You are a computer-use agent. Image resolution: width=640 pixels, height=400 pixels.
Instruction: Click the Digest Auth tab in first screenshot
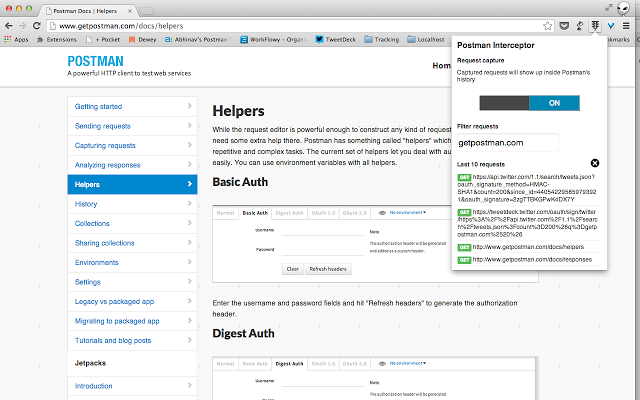tap(289, 213)
